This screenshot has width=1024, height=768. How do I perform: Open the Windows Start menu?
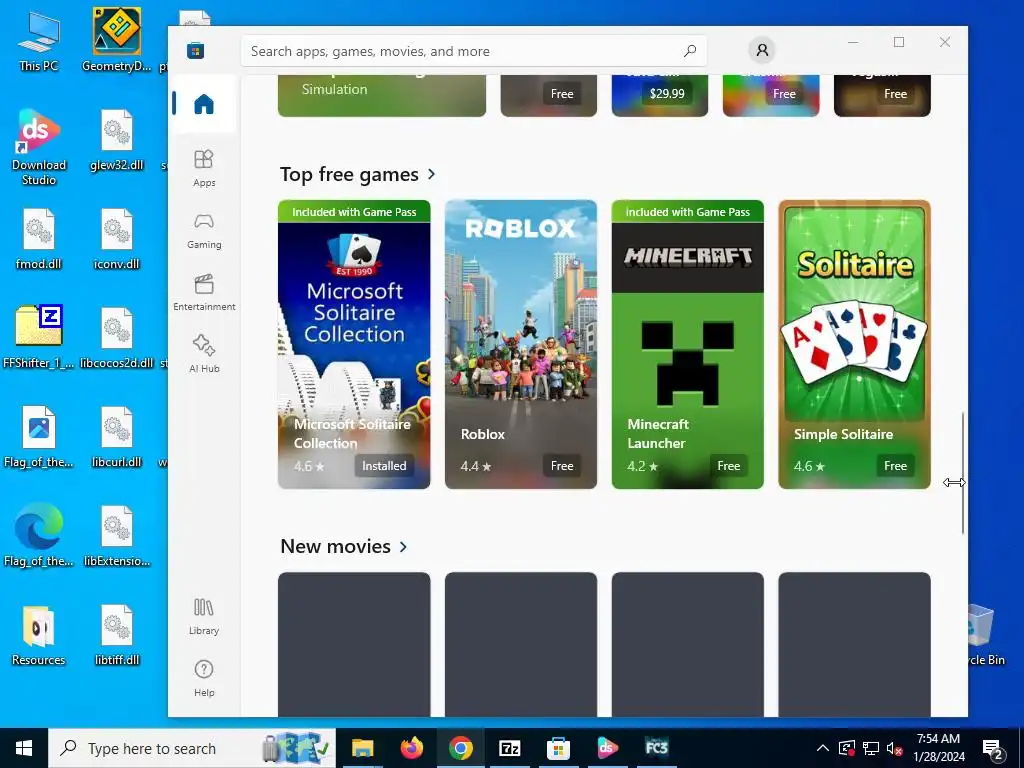(24, 748)
